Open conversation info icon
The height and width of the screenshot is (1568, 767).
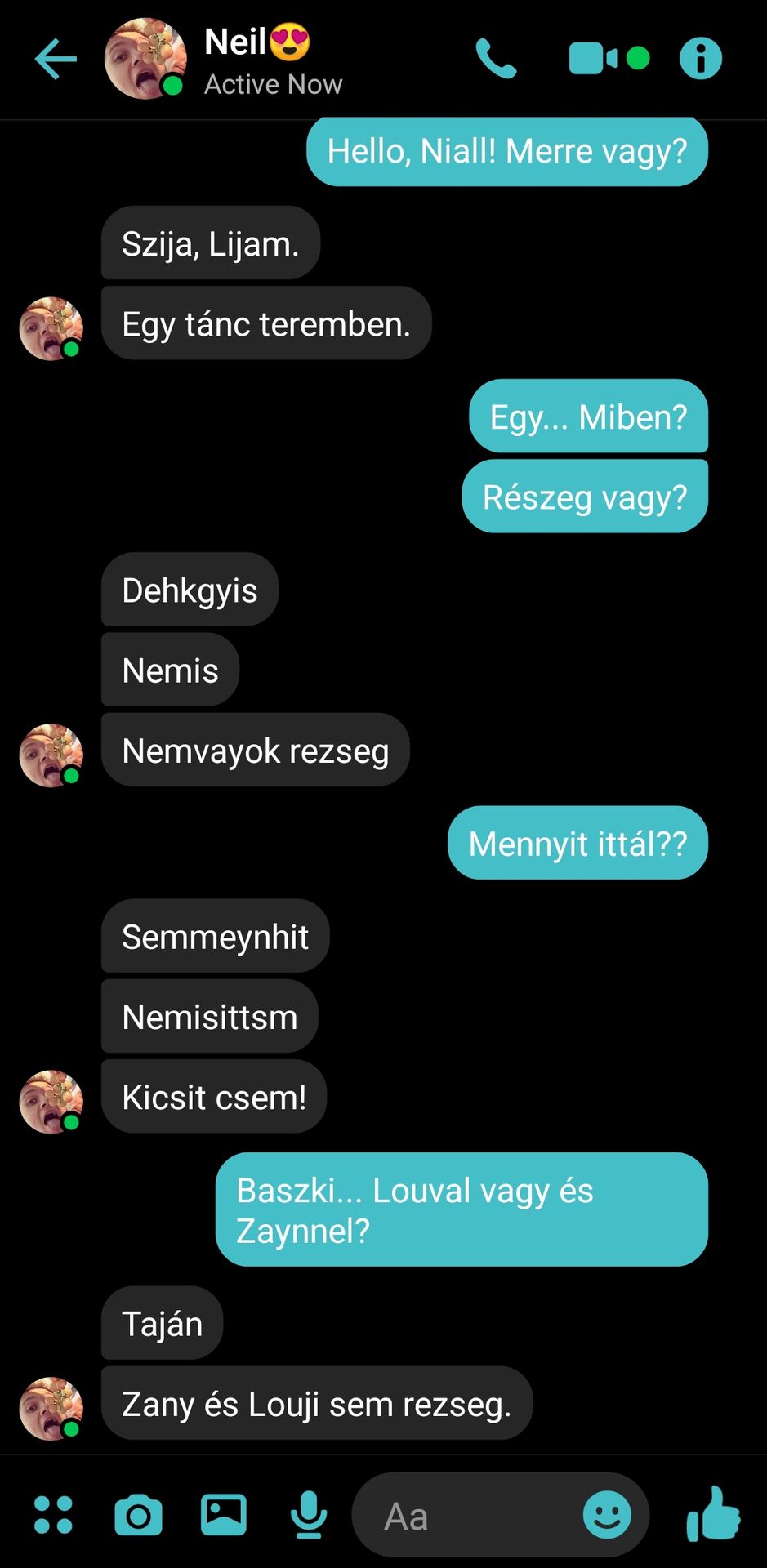pyautogui.click(x=701, y=59)
